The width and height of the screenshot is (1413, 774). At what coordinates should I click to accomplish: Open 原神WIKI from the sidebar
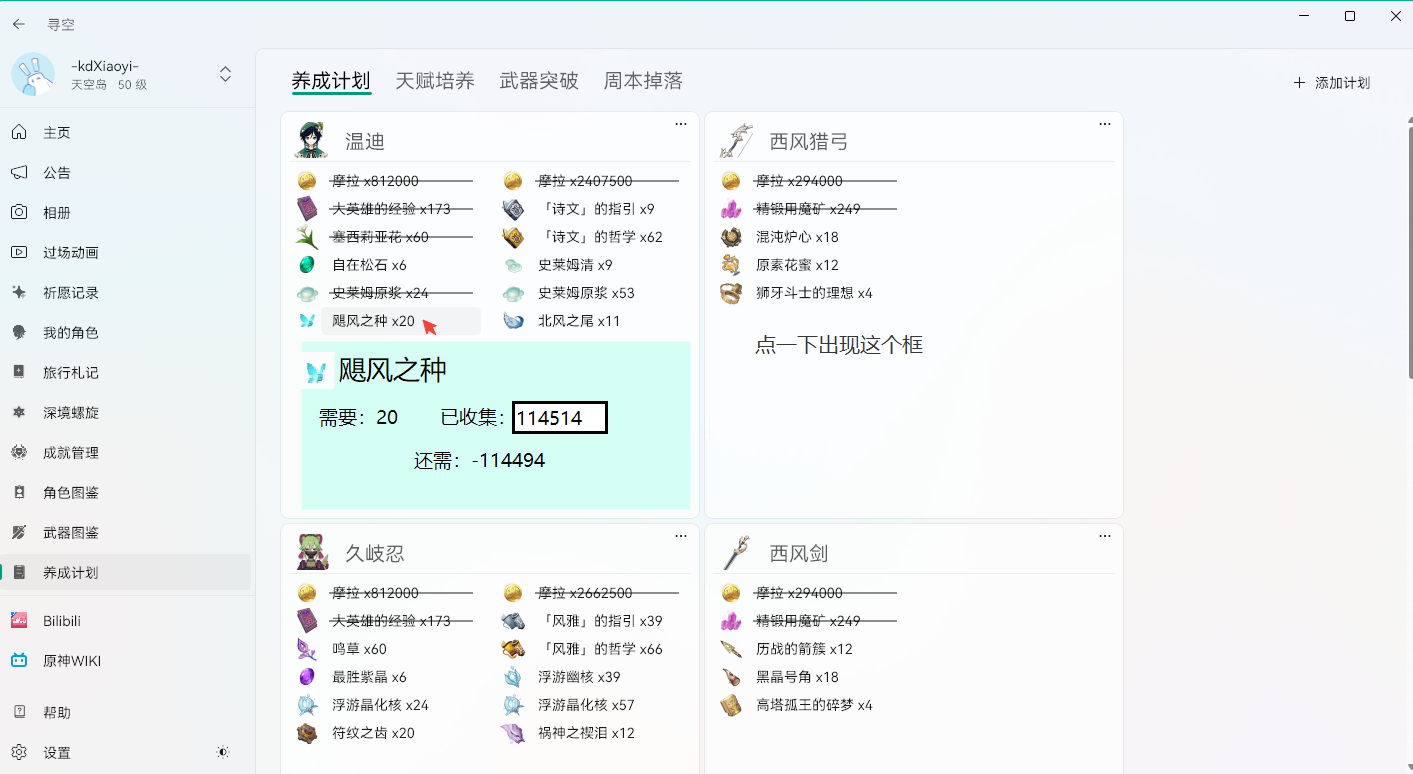pyautogui.click(x=126, y=661)
